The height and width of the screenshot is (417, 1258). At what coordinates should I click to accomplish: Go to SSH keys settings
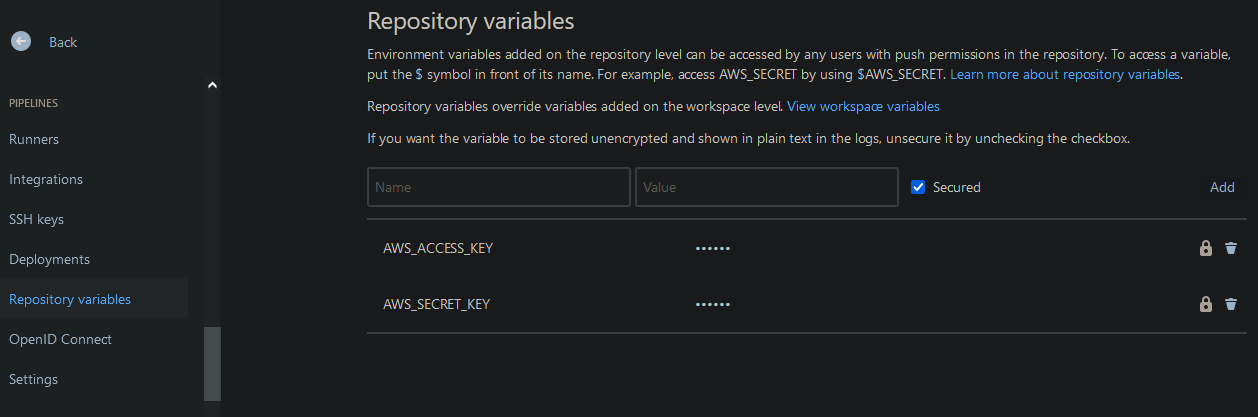[36, 219]
